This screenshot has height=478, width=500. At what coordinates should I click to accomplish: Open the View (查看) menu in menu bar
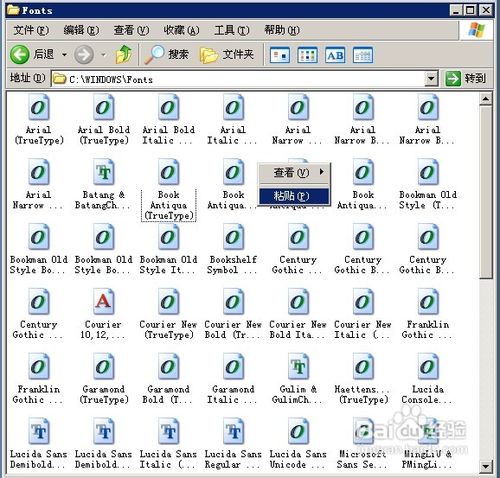pyautogui.click(x=131, y=30)
